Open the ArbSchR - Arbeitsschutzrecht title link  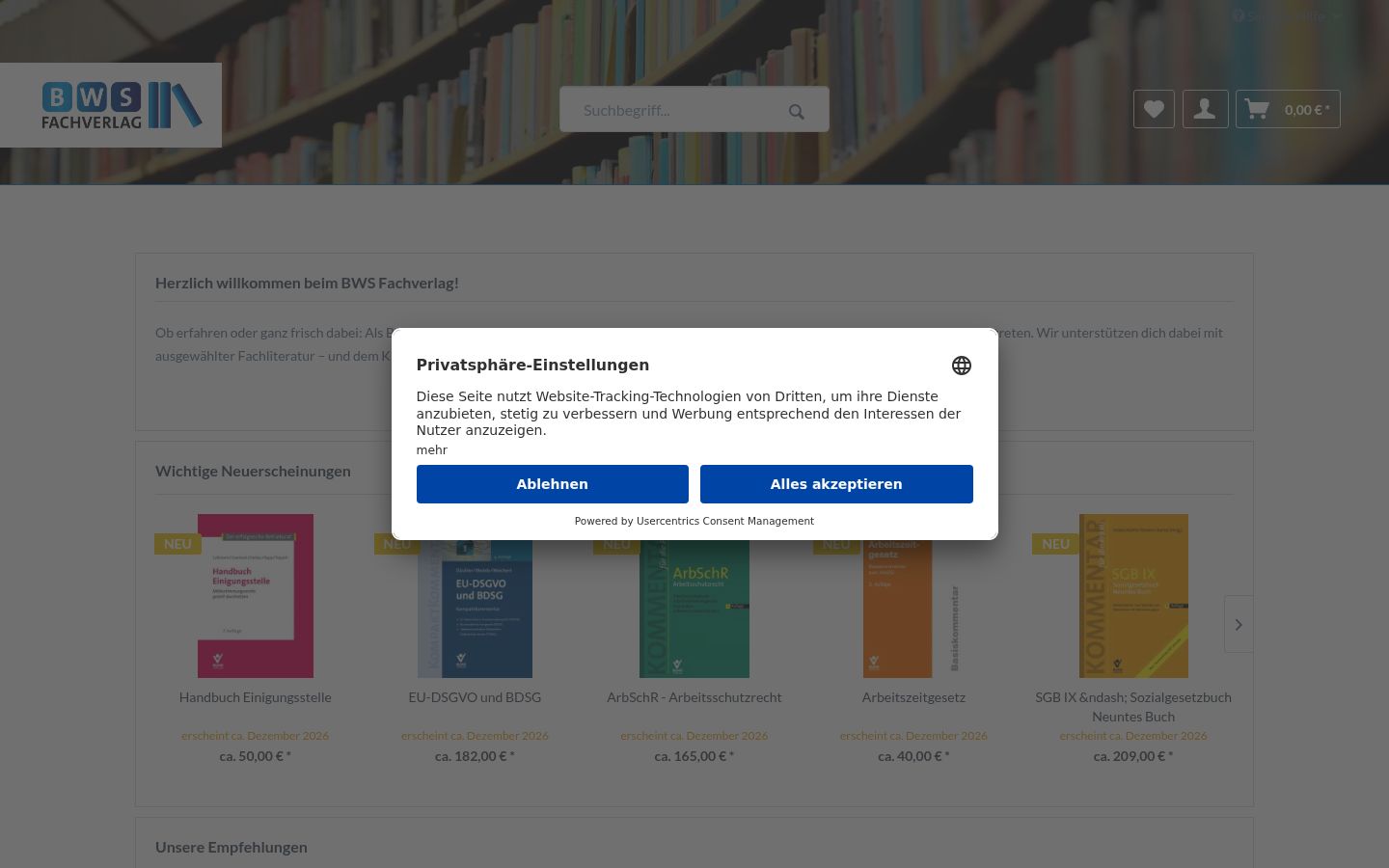[694, 697]
